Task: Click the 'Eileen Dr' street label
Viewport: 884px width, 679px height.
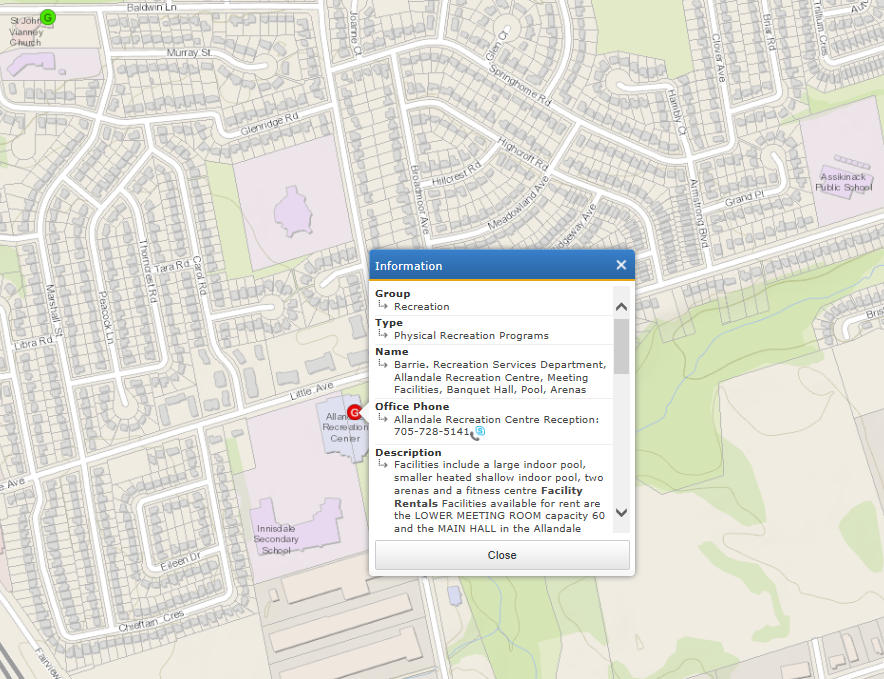Action: 180,562
